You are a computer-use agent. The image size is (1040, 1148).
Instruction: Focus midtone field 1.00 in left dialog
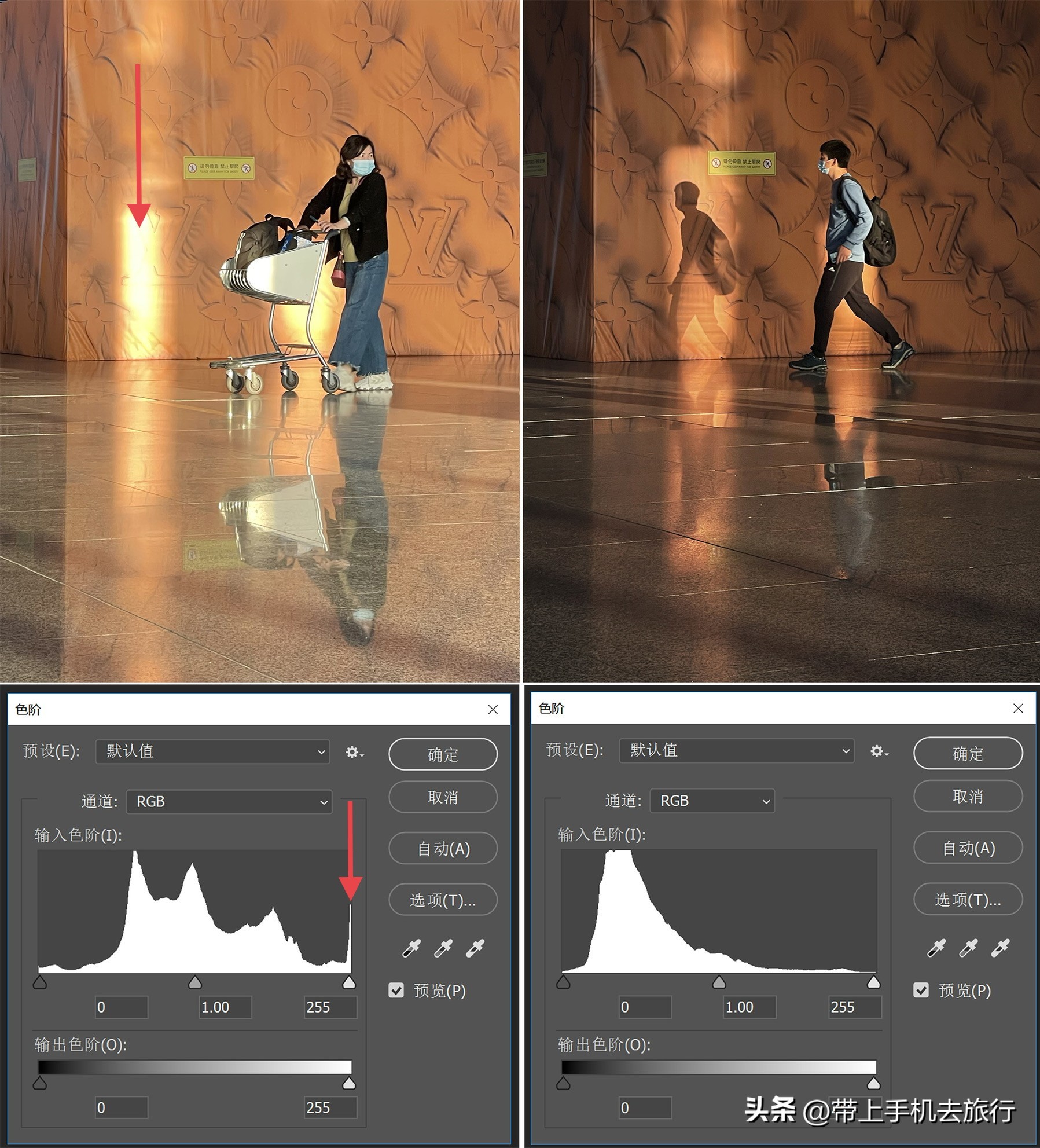tap(226, 1007)
